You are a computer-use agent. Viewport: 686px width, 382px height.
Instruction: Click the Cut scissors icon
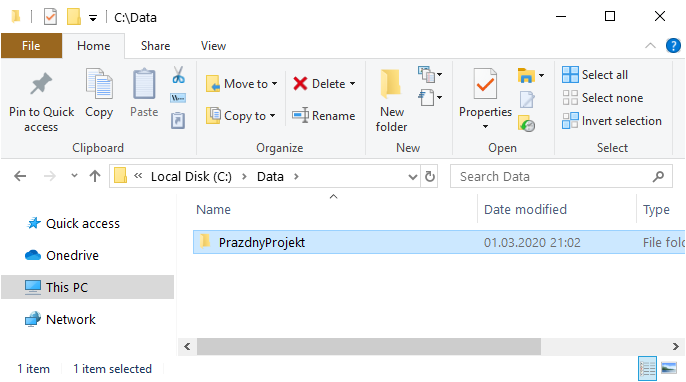(178, 75)
